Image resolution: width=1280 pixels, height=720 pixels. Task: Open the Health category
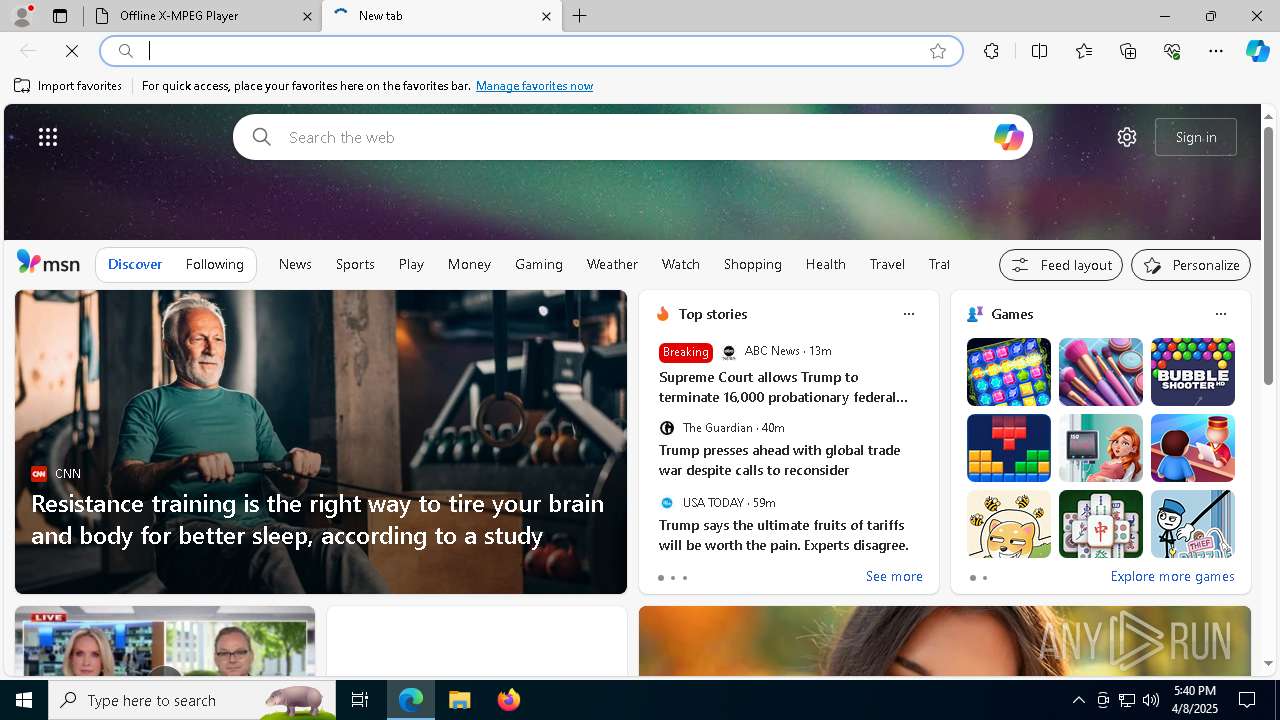(826, 264)
